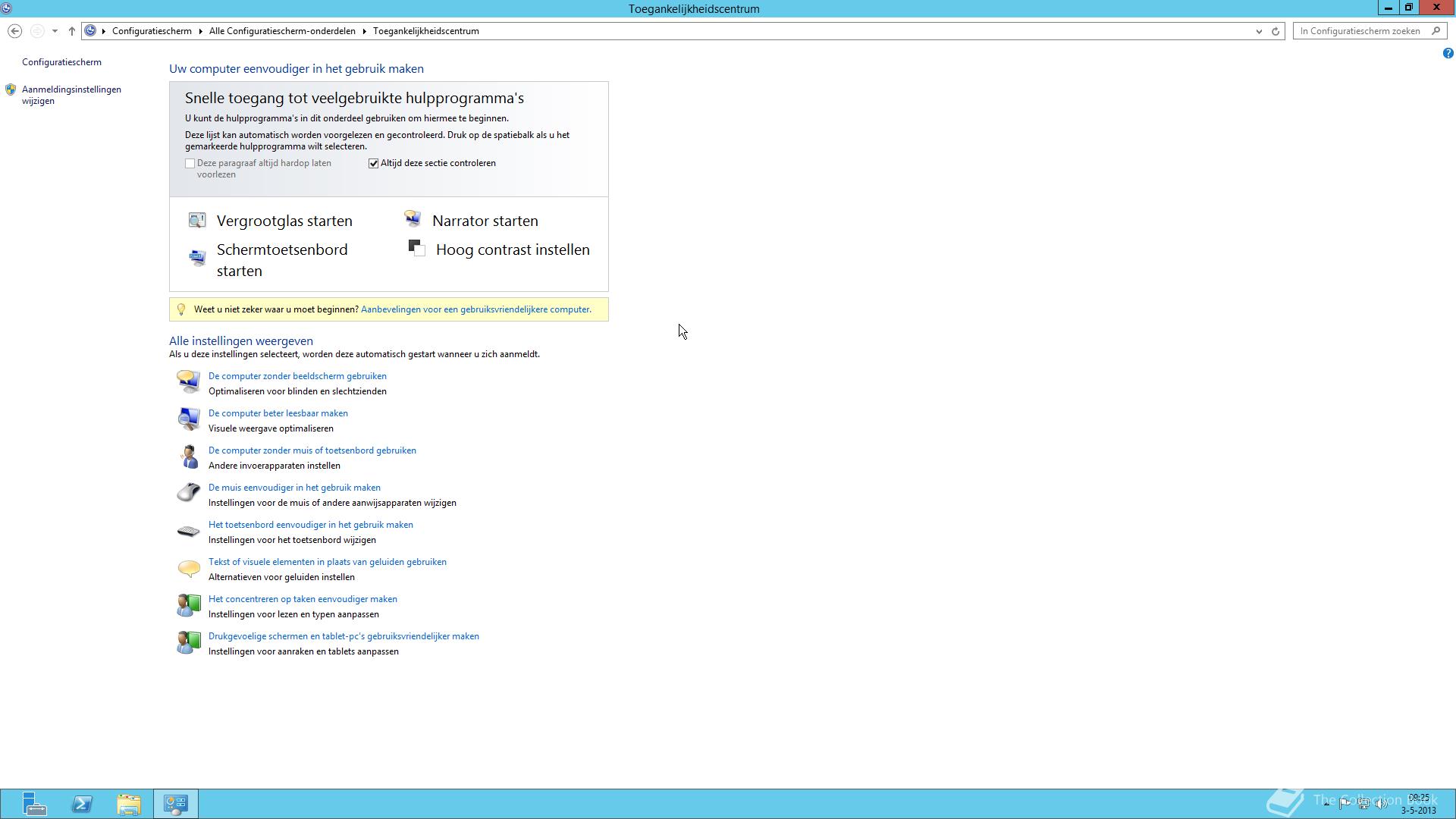Open PowerShell from the taskbar
Image resolution: width=1456 pixels, height=819 pixels.
82,804
